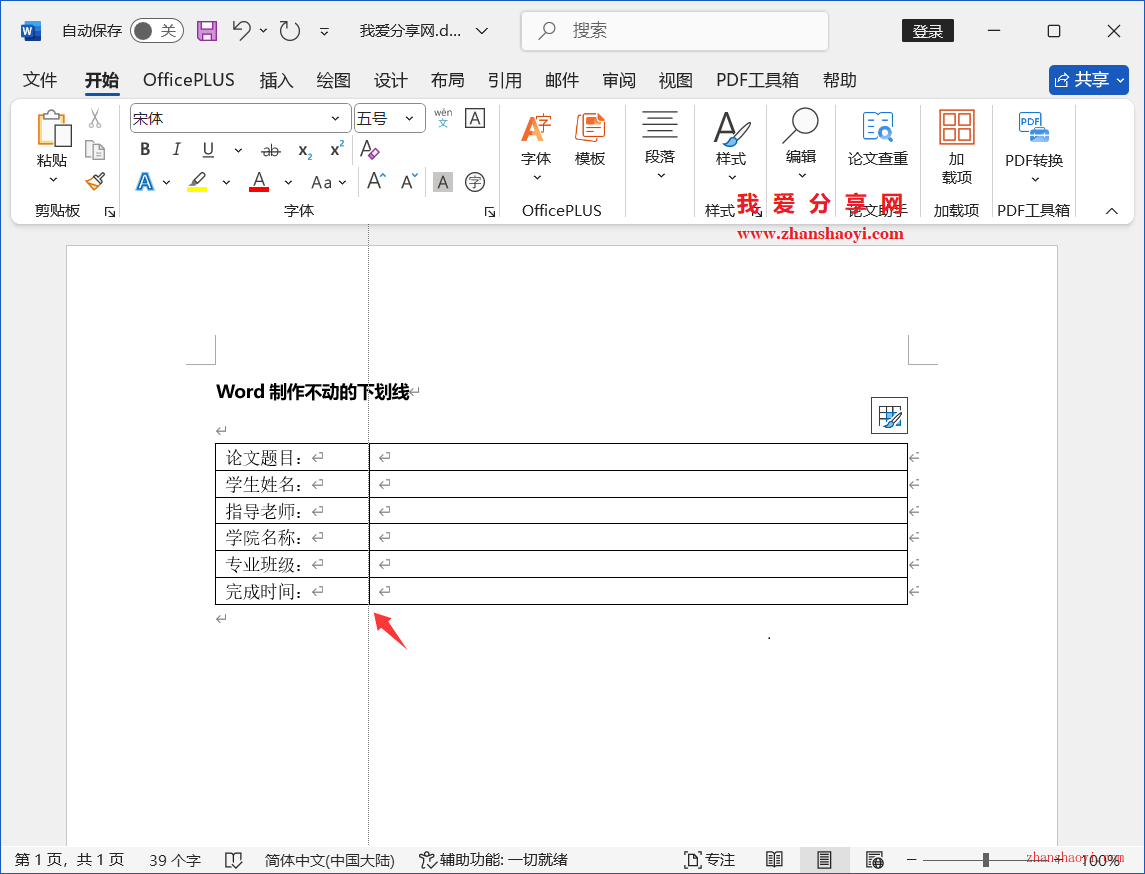Switch to the 插入 Insert tab
Viewport: 1145px width, 874px height.
pos(276,80)
